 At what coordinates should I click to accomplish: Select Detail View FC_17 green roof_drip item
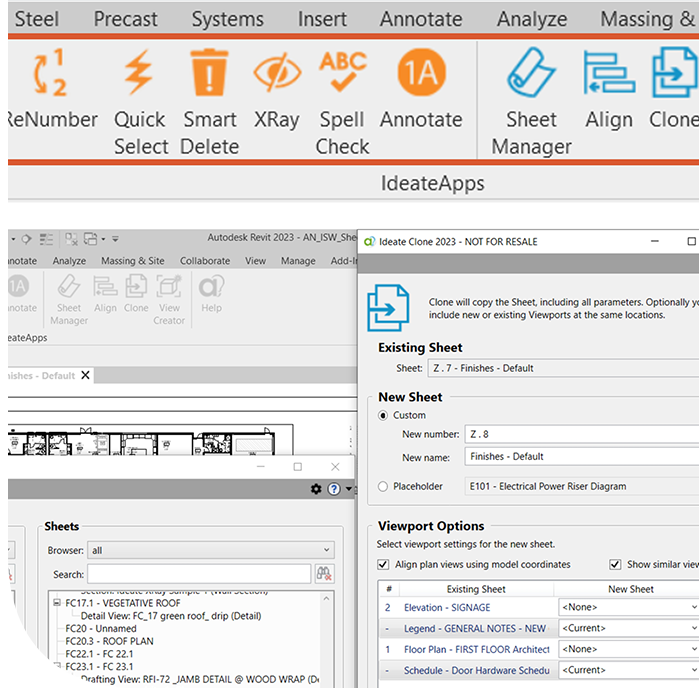point(171,616)
